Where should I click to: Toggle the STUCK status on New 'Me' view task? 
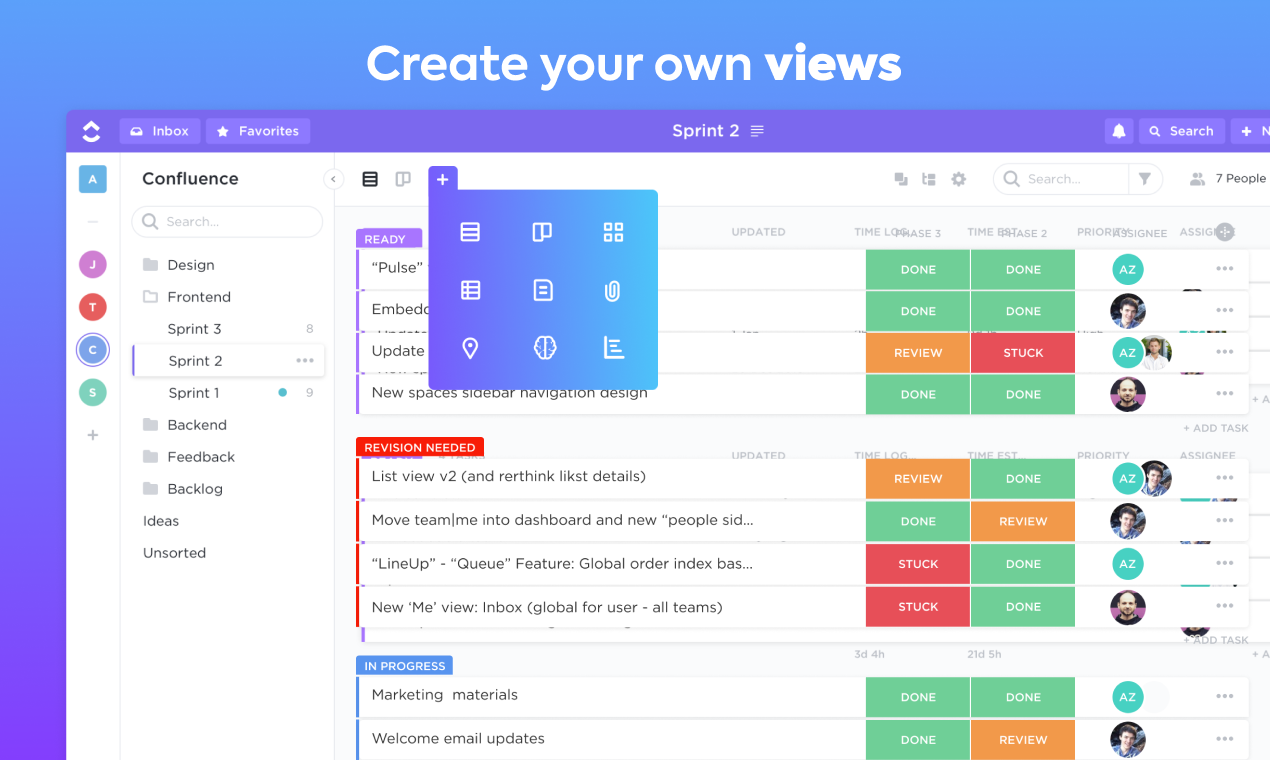click(x=917, y=606)
